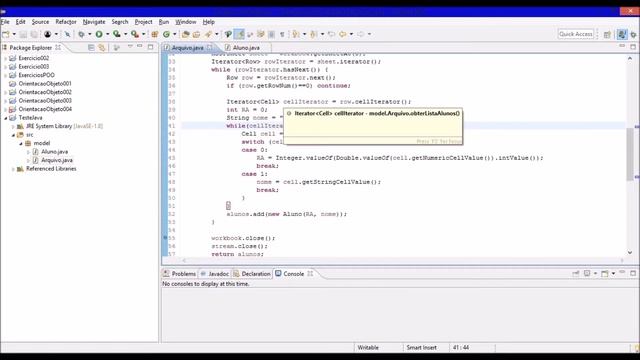This screenshot has width=640, height=360.
Task: Click the editor horizontal scrollbar
Action: tap(402, 260)
